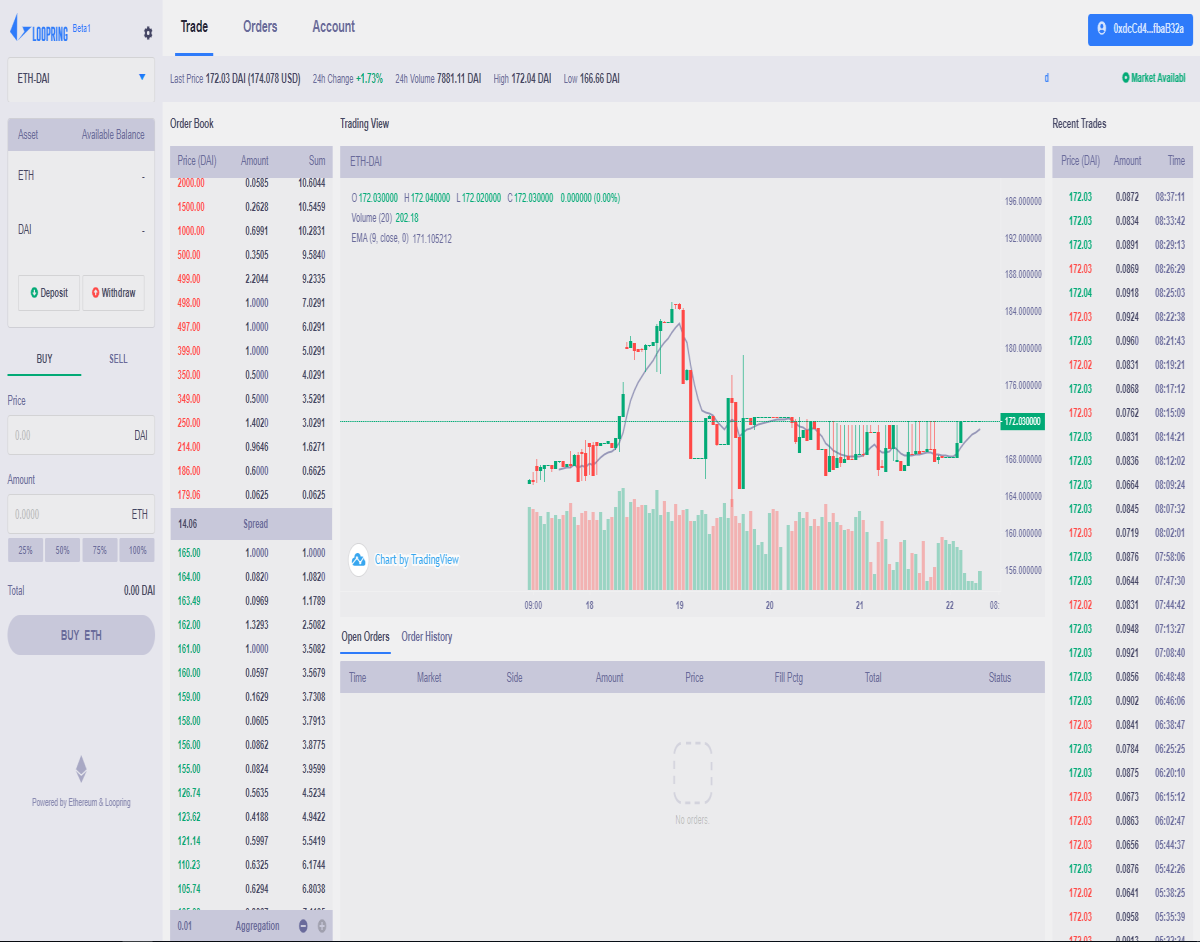Select the BUY side toggle

(x=44, y=358)
